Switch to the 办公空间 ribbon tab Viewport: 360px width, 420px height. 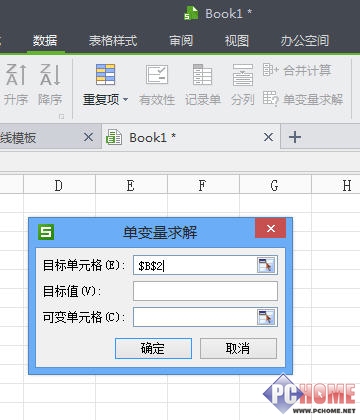(305, 41)
